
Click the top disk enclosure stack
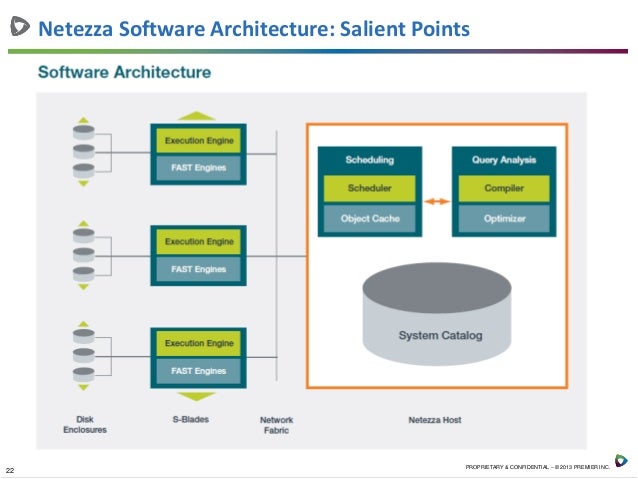coord(84,151)
